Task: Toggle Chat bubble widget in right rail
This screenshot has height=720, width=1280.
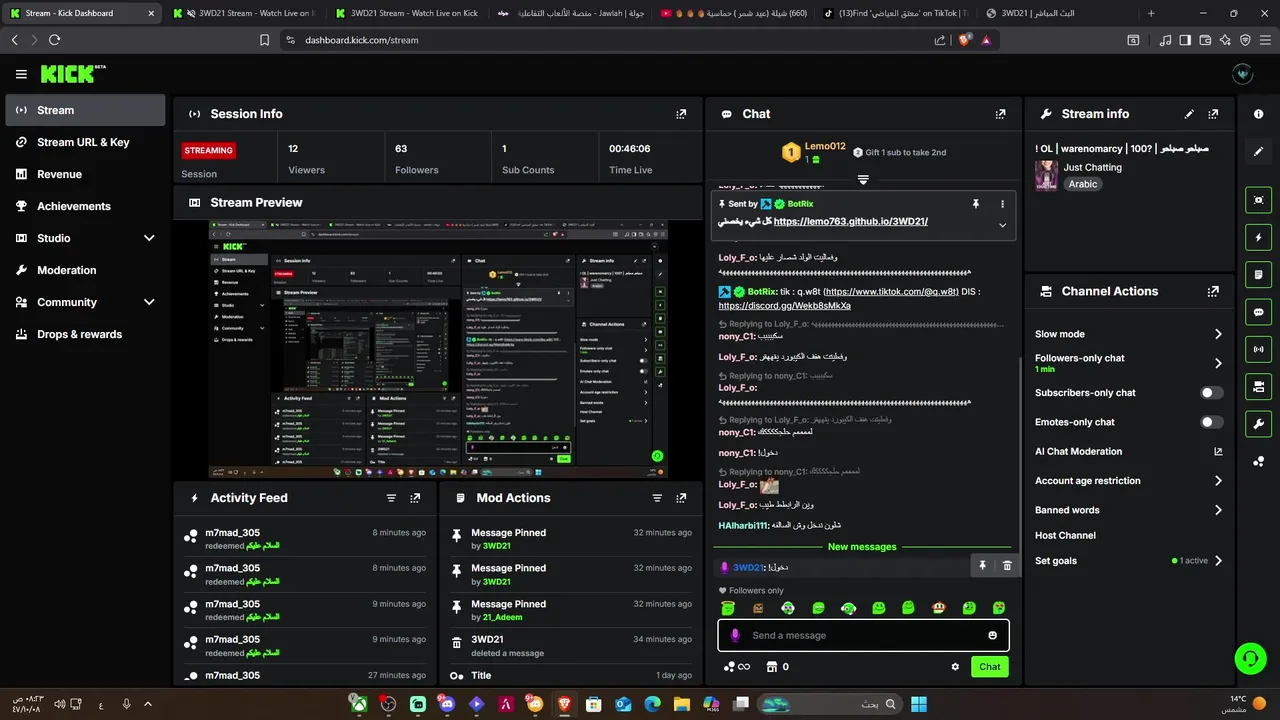Action: pyautogui.click(x=1258, y=312)
